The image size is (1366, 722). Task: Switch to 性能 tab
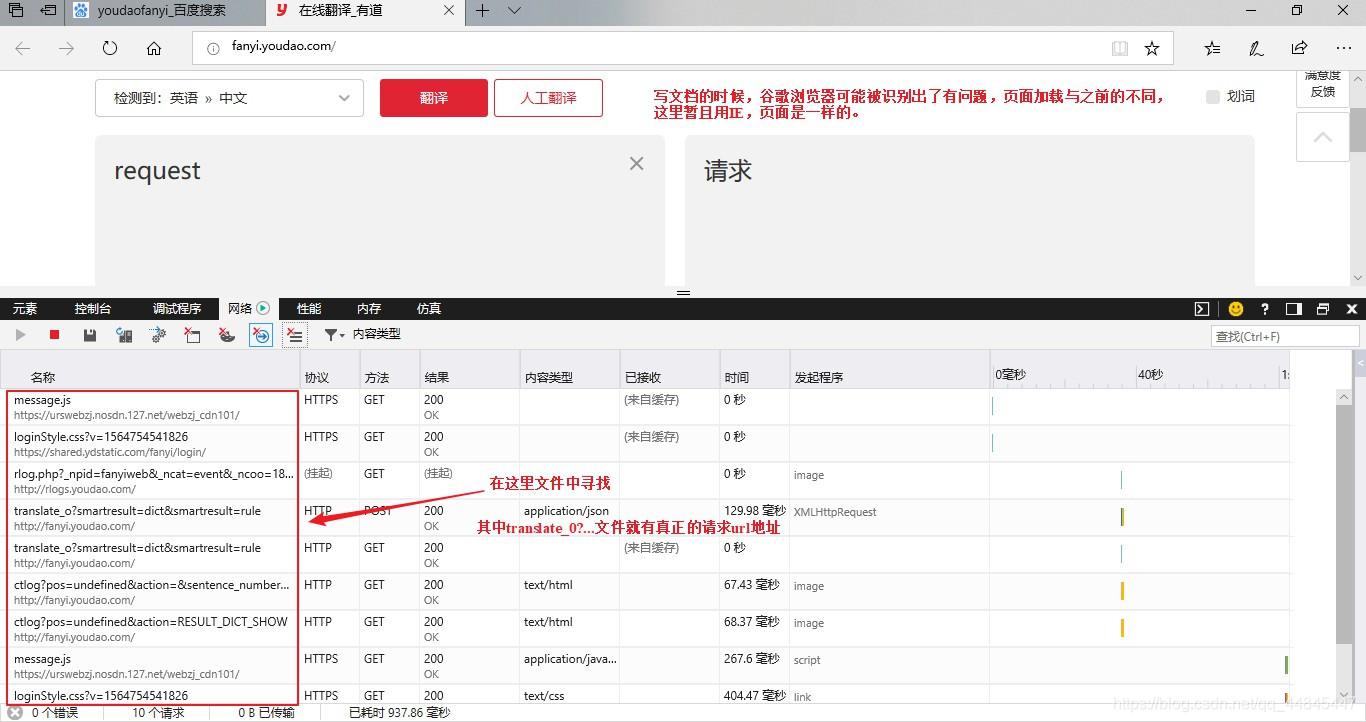click(309, 309)
